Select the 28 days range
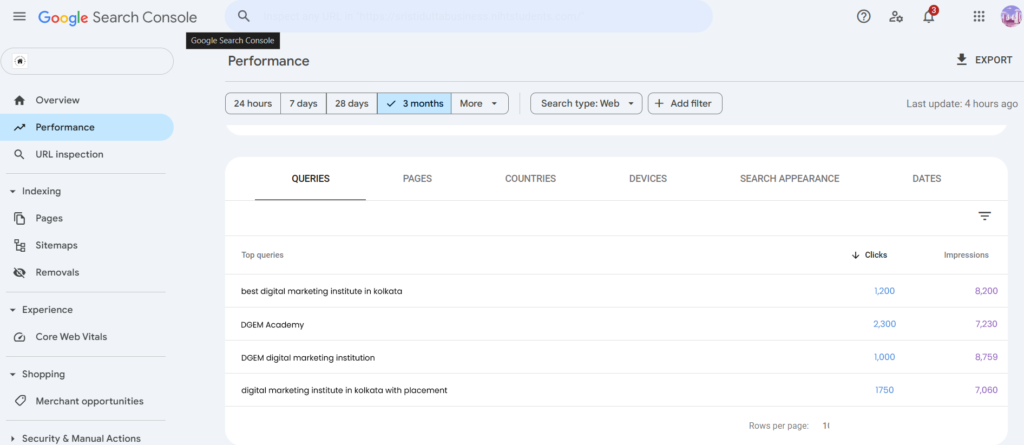 [352, 103]
